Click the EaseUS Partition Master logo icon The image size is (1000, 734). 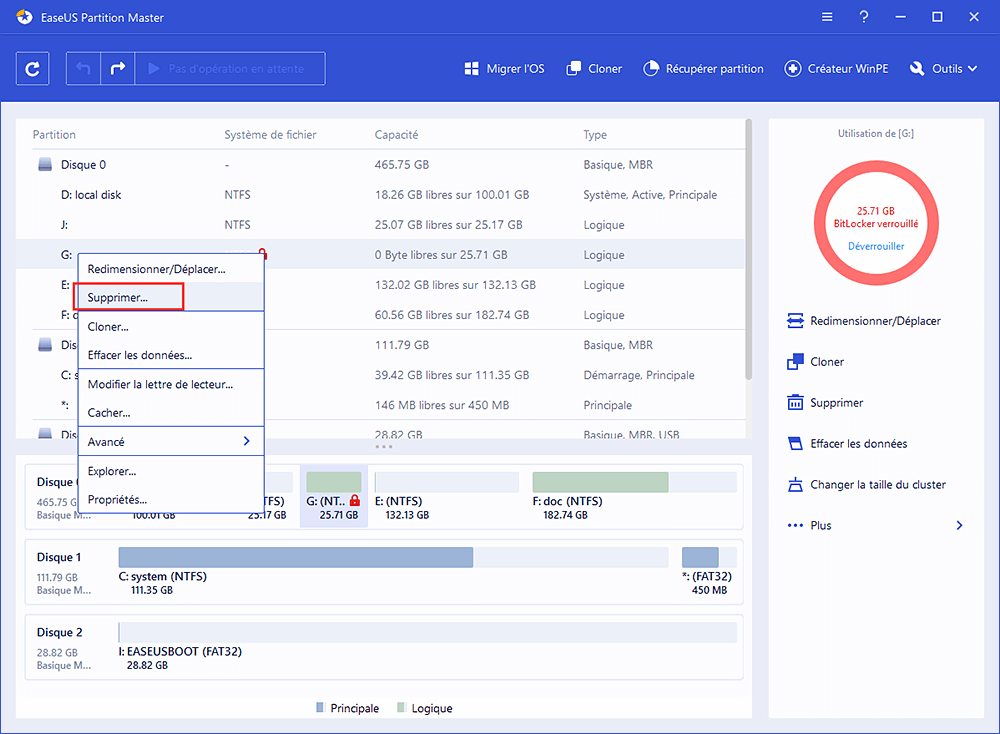(24, 17)
